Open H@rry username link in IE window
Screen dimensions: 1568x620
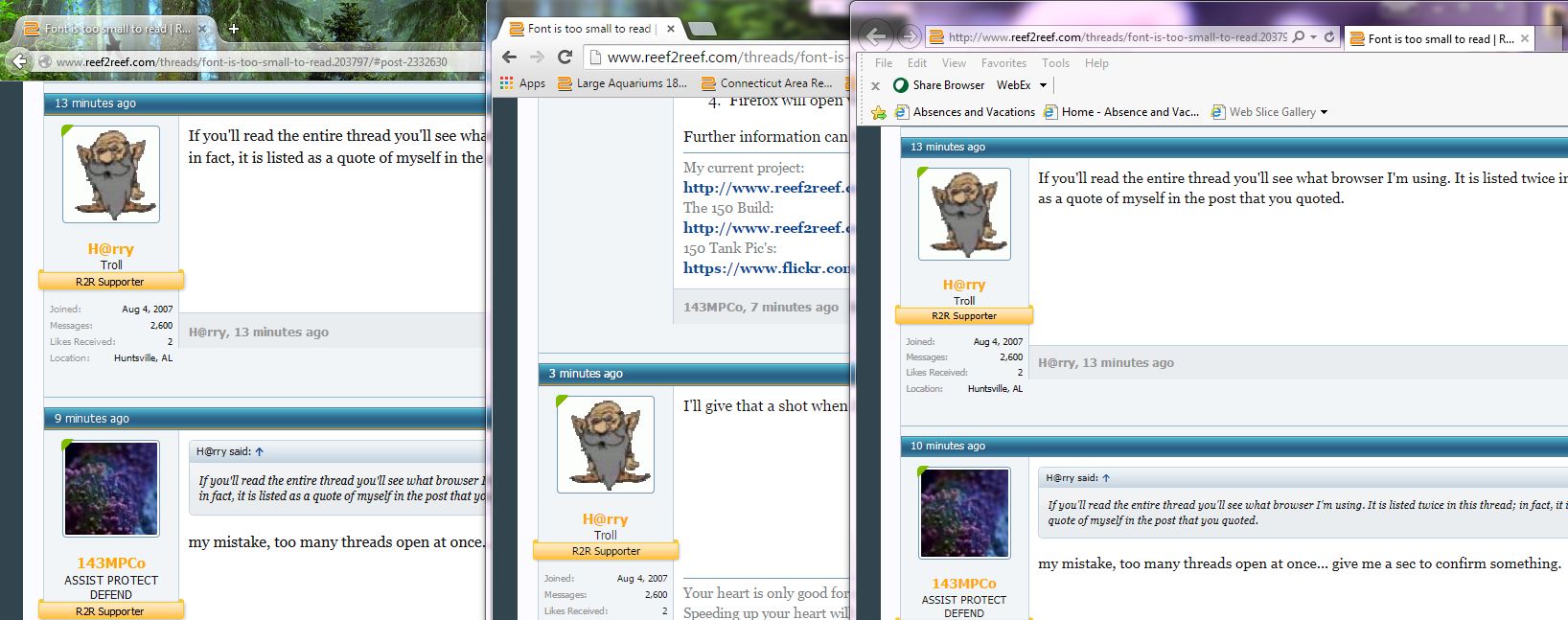tap(964, 285)
